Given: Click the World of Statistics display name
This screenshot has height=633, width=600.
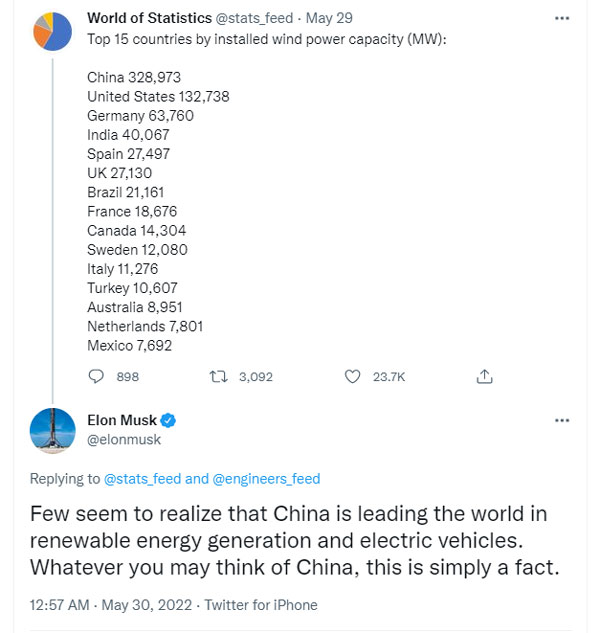Looking at the screenshot, I should (x=149, y=18).
